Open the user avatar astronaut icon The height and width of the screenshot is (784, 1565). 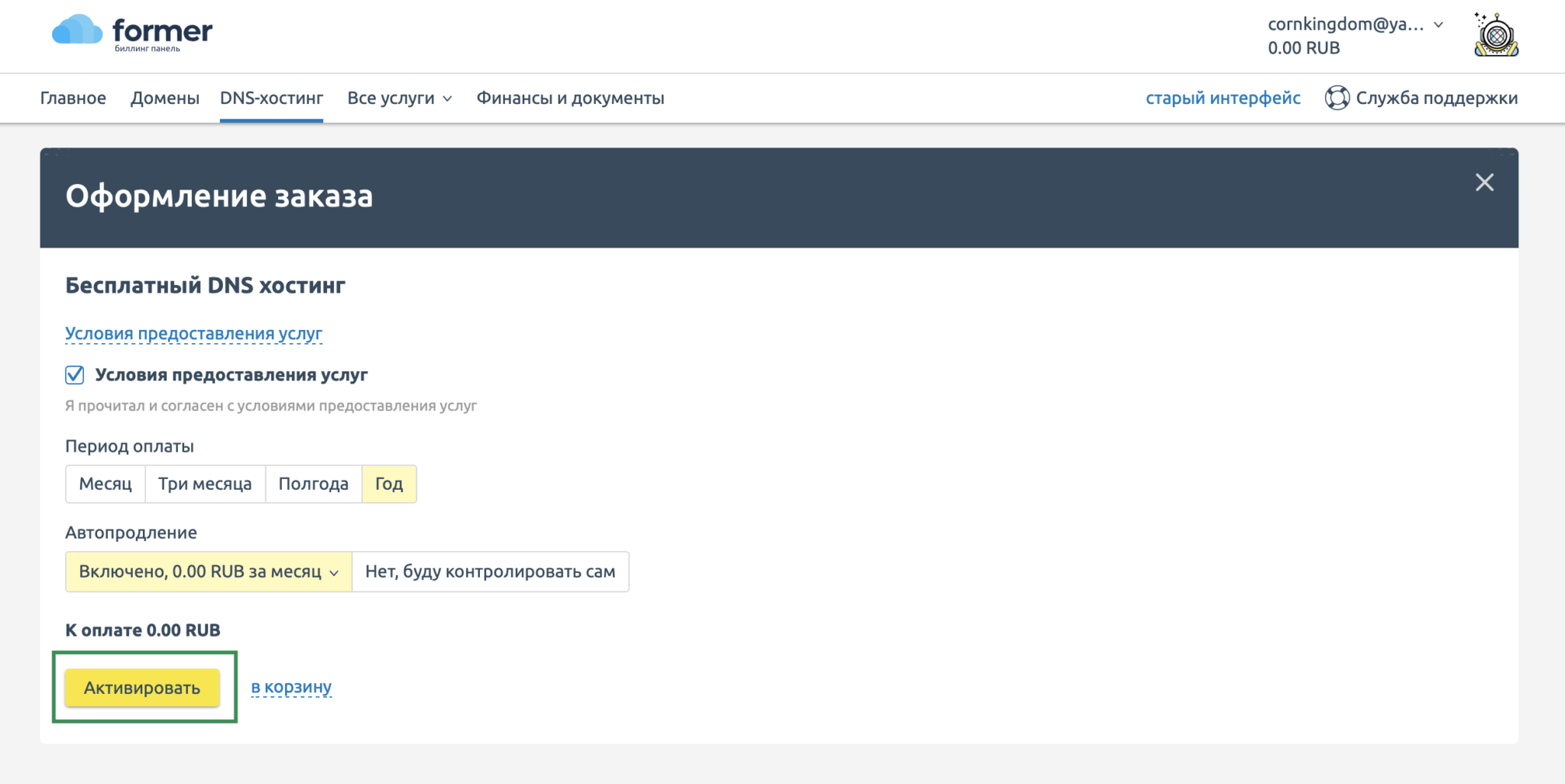(1496, 35)
